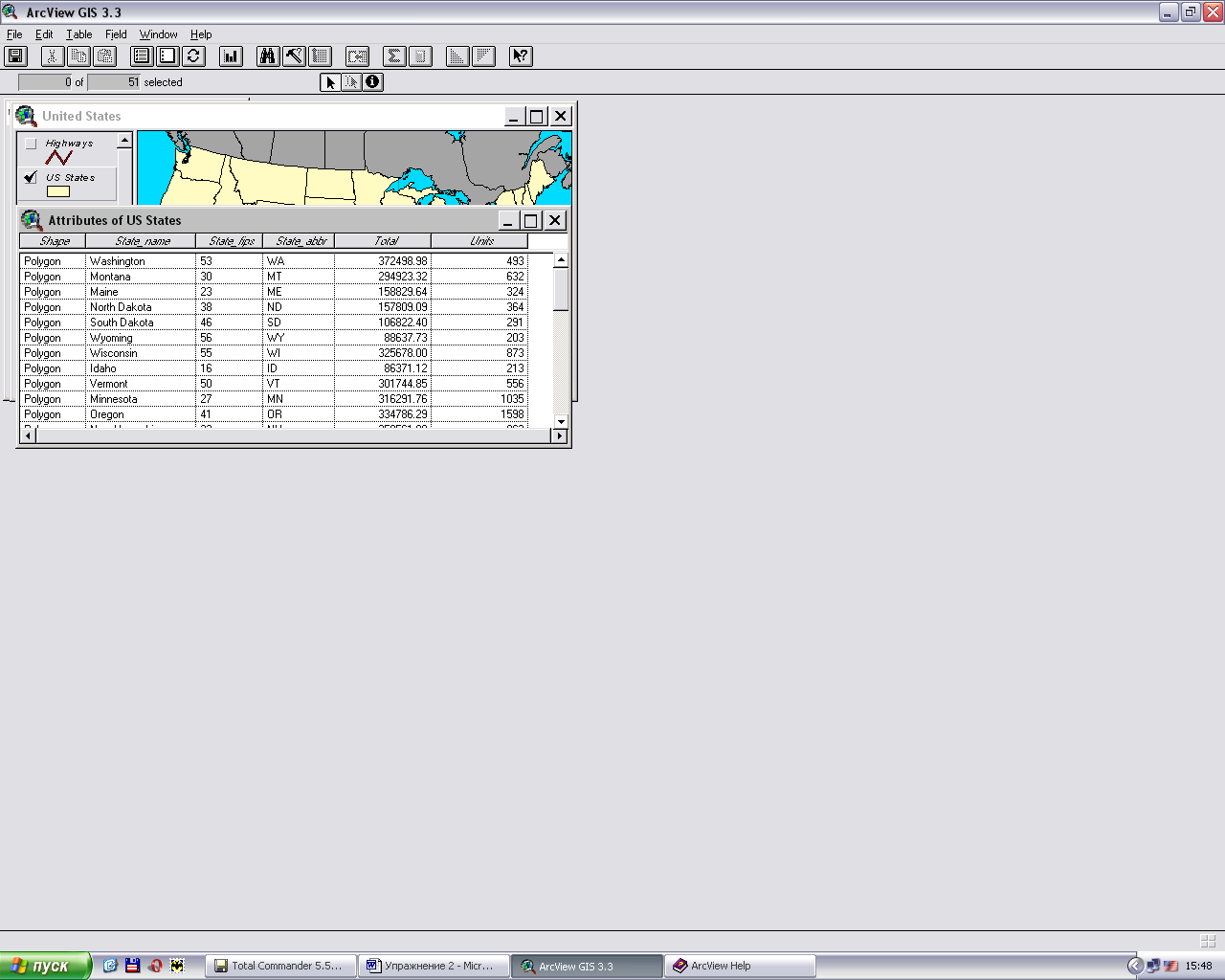The width and height of the screenshot is (1225, 980).
Task: Uncheck the US States theme checkbox
Action: [x=31, y=177]
